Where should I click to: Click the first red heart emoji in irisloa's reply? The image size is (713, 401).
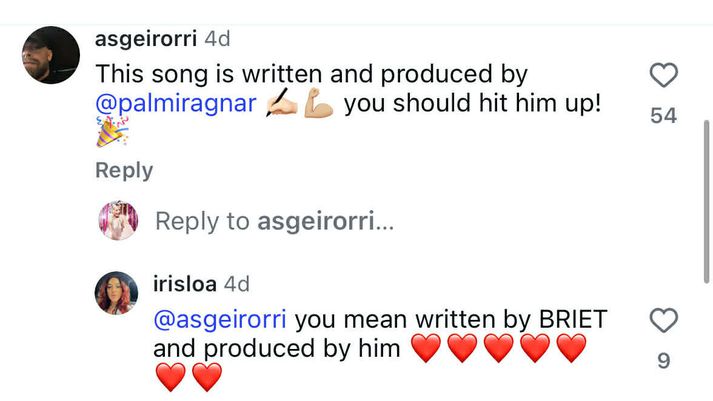tap(426, 349)
